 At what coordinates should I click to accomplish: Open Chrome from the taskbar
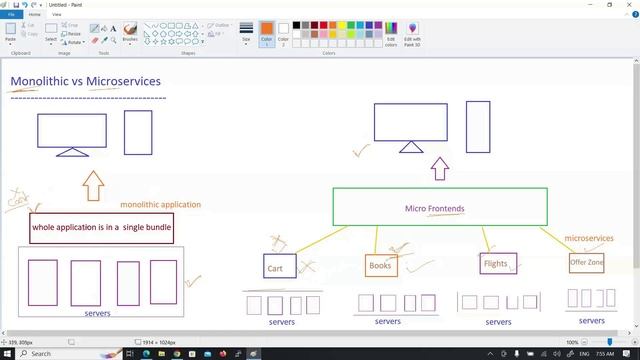177,353
